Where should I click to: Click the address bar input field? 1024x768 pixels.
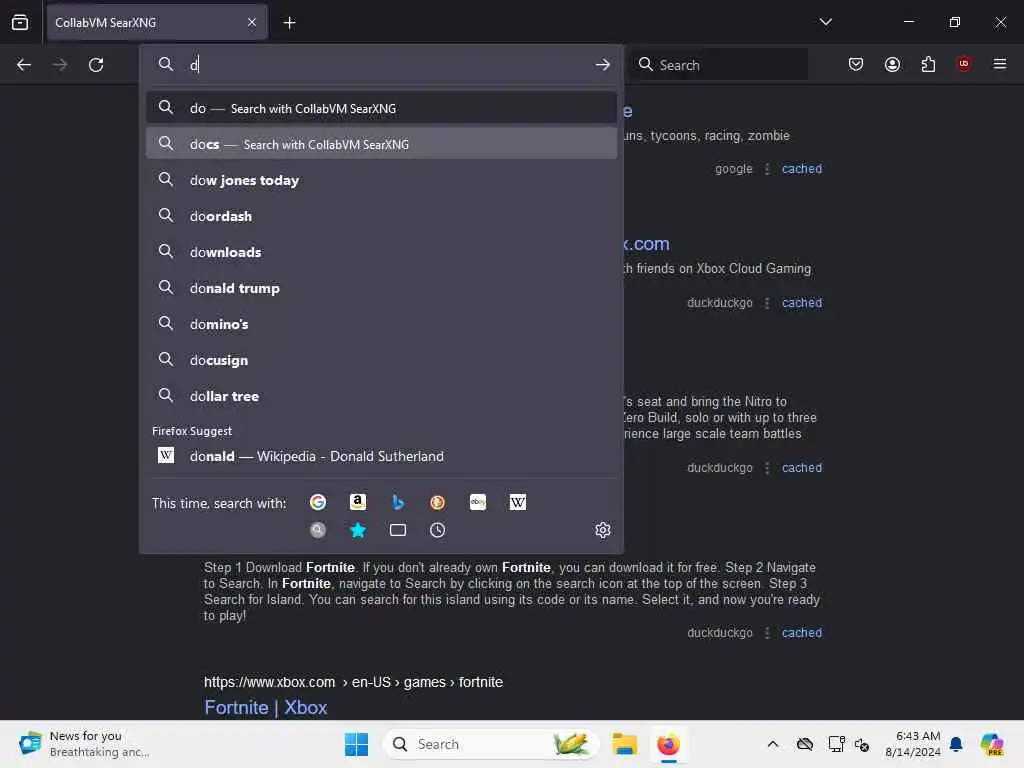(x=385, y=65)
